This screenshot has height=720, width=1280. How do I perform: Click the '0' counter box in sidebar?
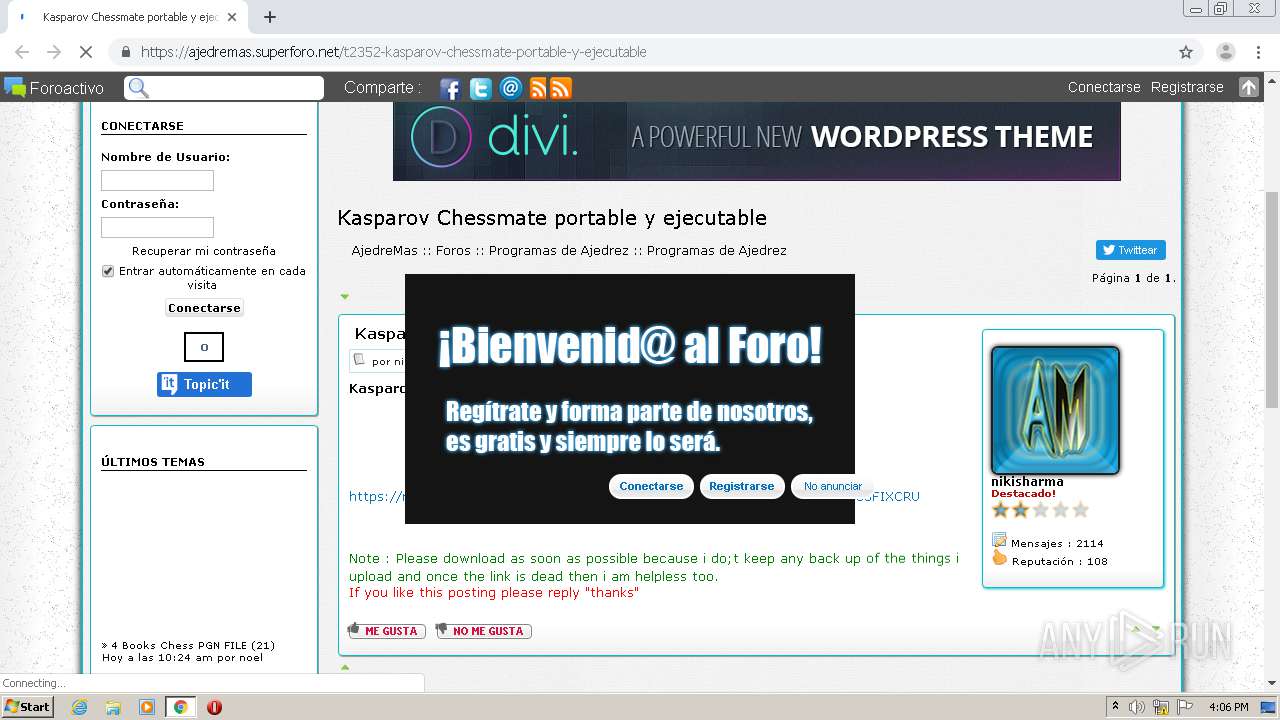(x=204, y=347)
